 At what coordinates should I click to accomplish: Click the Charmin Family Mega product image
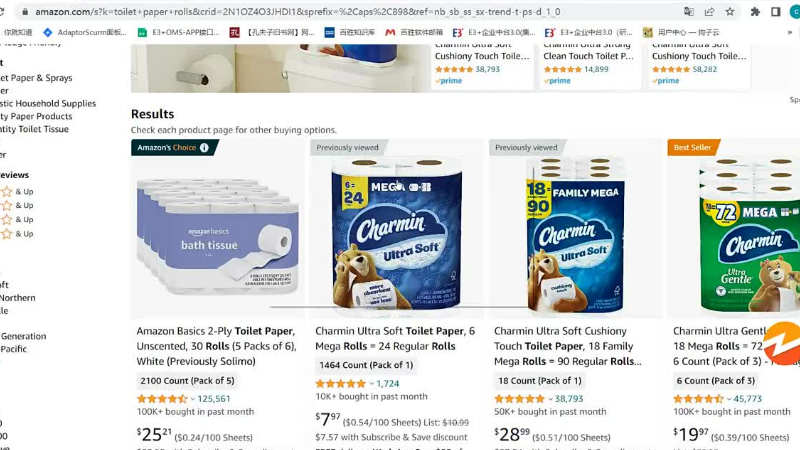pos(576,235)
